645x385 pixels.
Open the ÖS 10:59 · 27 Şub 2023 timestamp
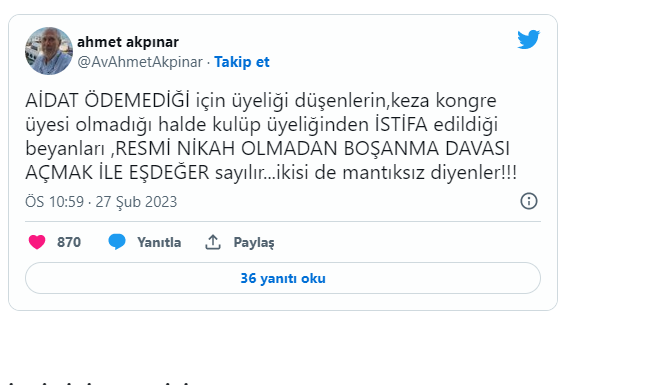click(x=101, y=202)
